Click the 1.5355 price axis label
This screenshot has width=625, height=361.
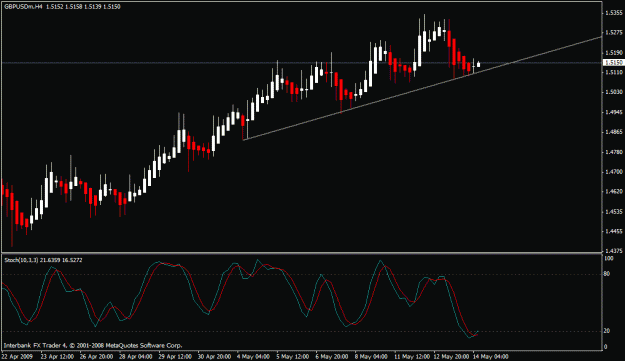614,13
